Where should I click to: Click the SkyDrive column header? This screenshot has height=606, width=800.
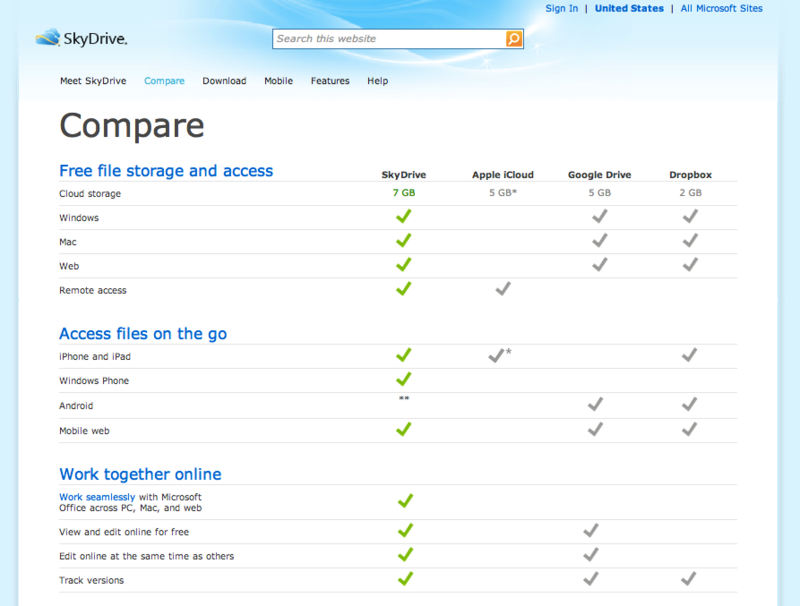pyautogui.click(x=404, y=174)
